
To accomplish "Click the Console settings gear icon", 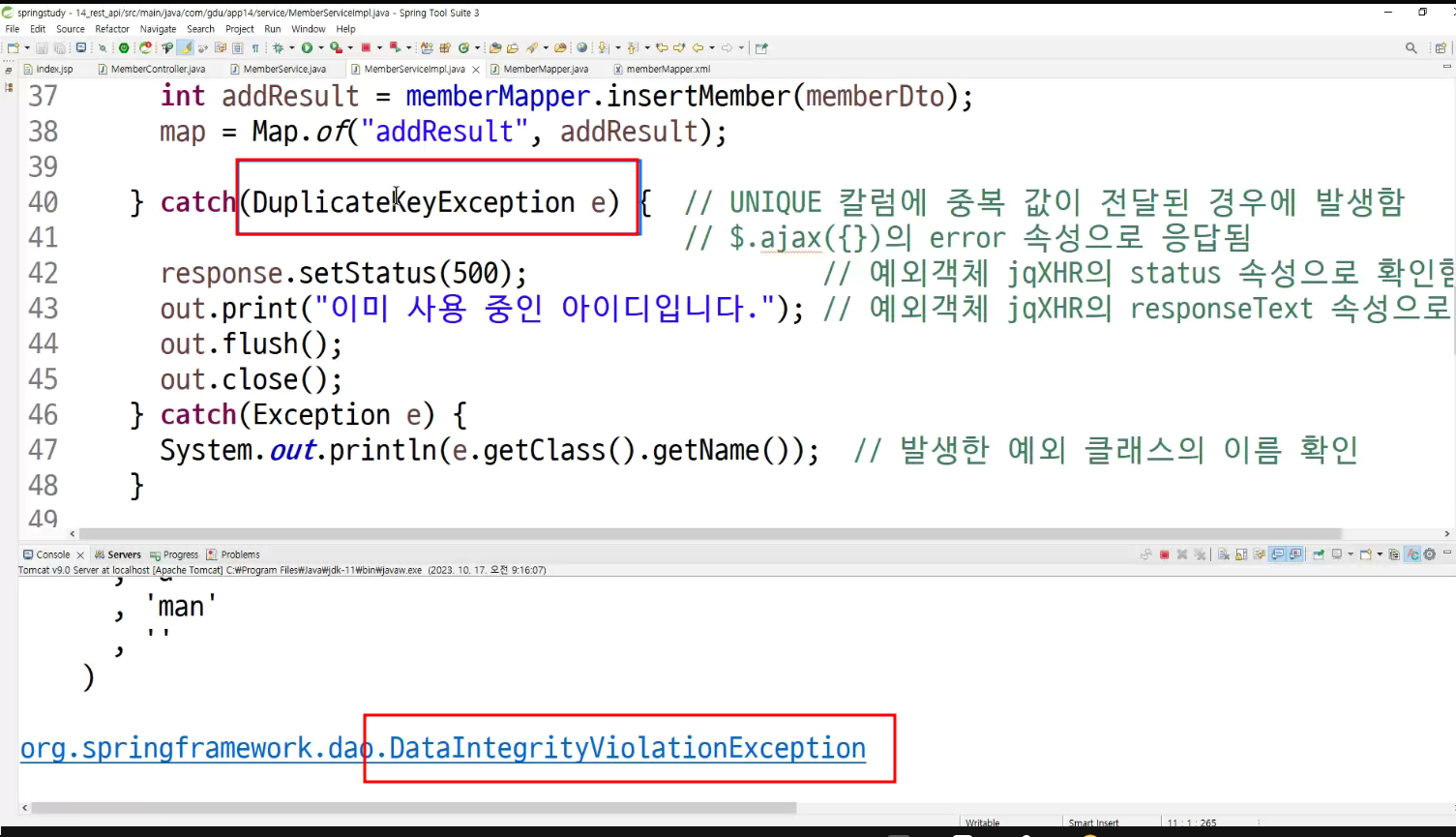I will pos(1429,554).
